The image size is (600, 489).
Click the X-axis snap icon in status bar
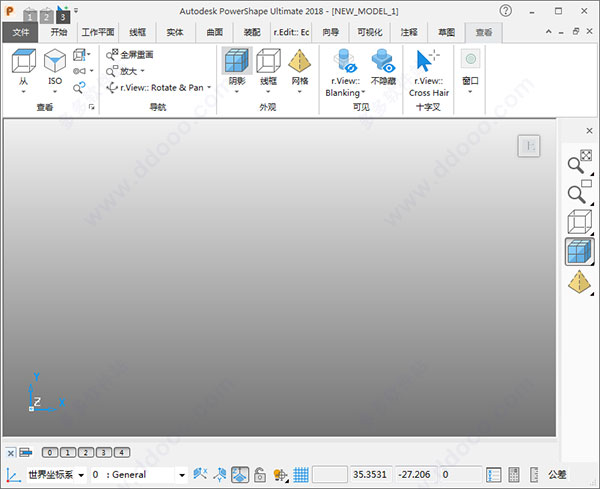pyautogui.click(x=200, y=474)
